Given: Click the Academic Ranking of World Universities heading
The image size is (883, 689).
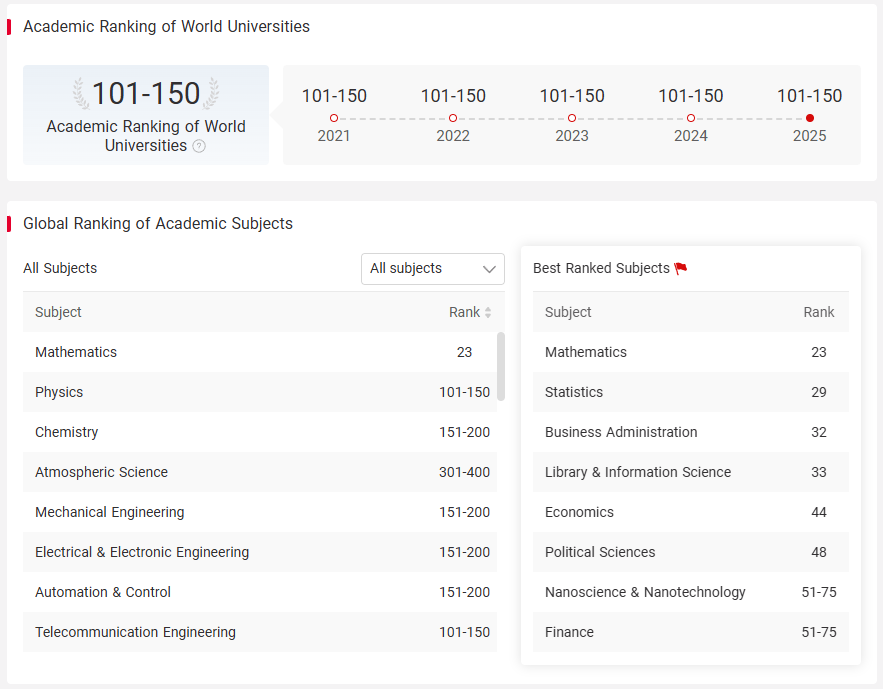Looking at the screenshot, I should (x=166, y=26).
